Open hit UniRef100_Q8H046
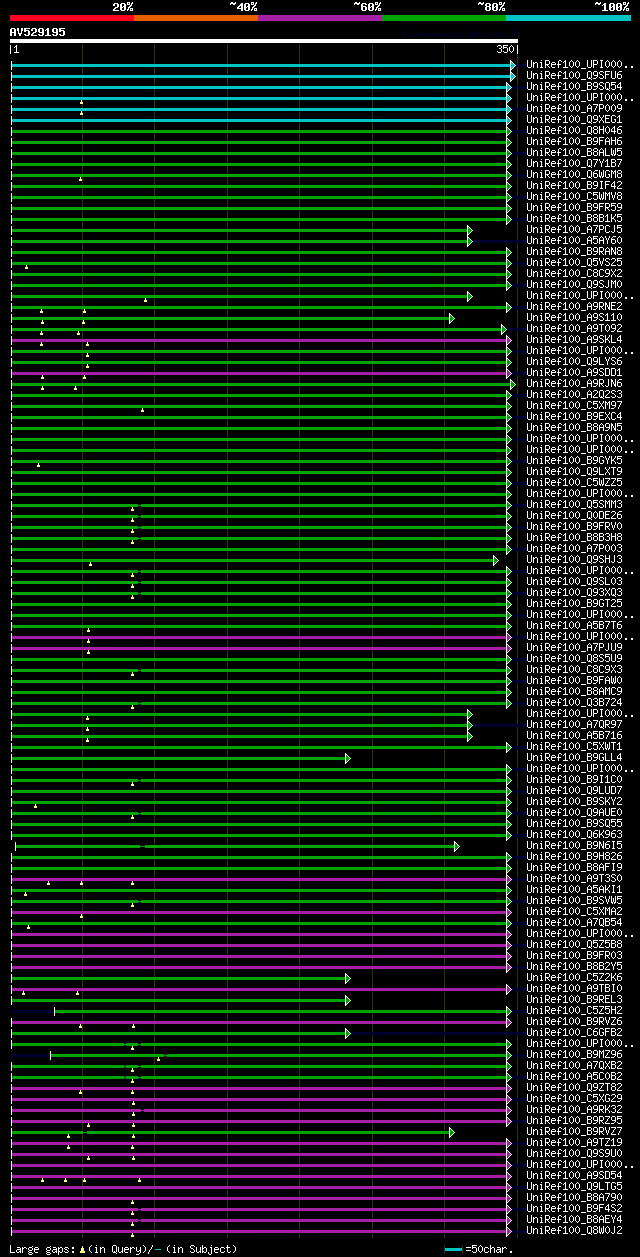This screenshot has height=1257, width=640. coord(574,130)
